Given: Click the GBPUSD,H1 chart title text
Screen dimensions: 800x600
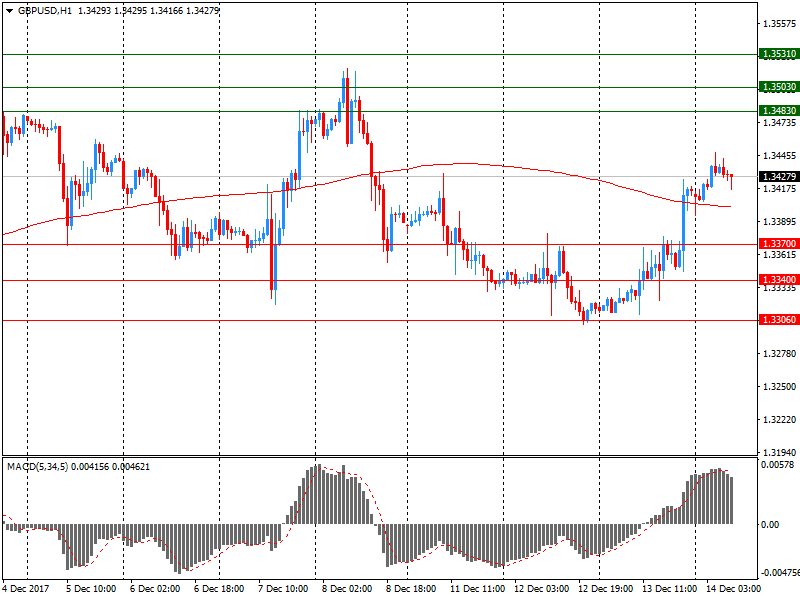Looking at the screenshot, I should (45, 11).
